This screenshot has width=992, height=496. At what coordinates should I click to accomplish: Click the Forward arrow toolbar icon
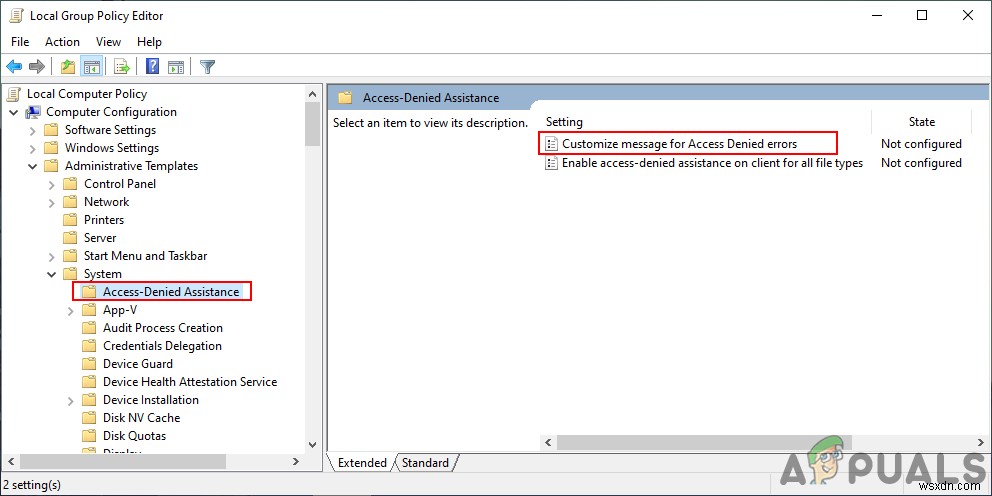tap(37, 66)
